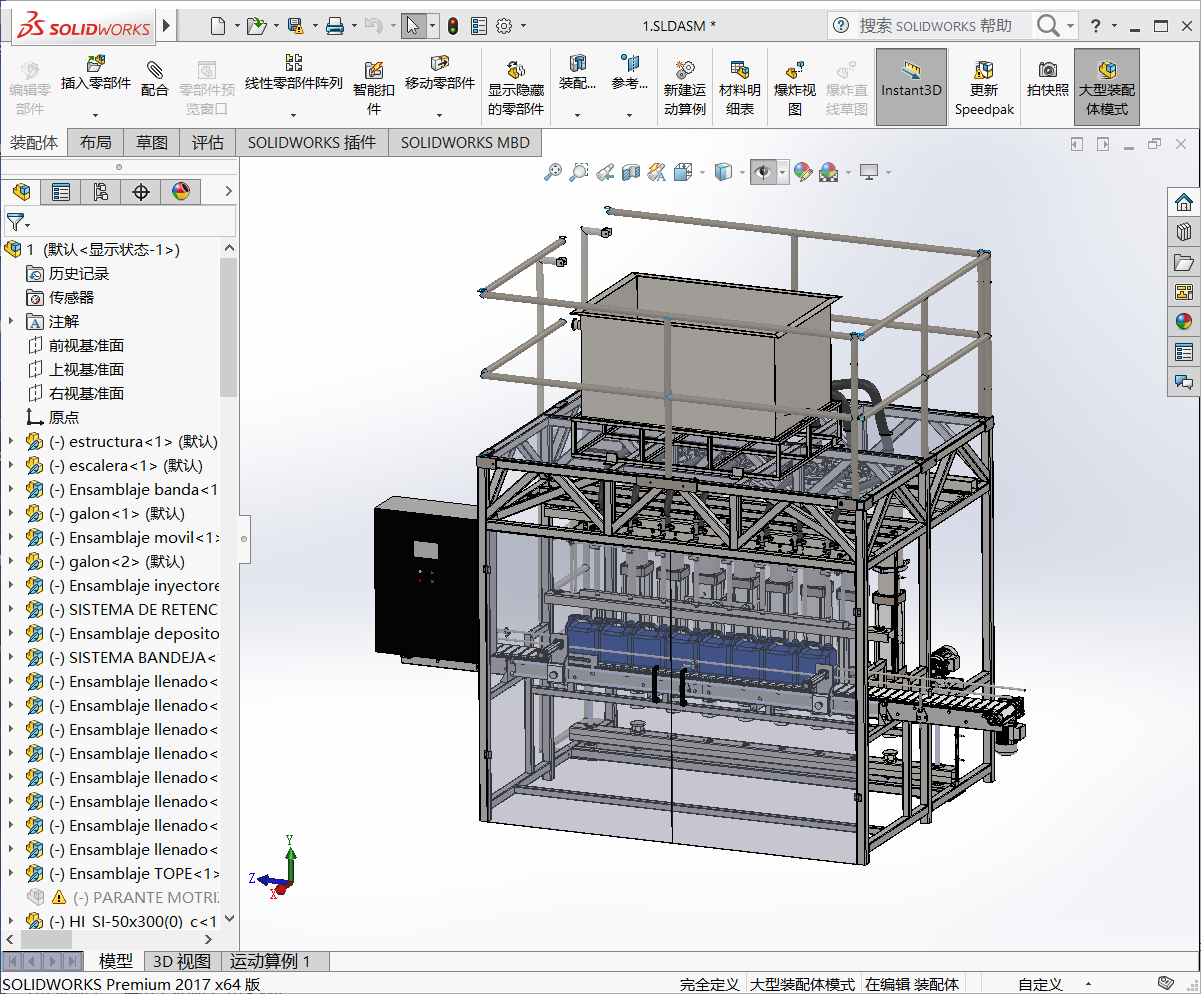Click the 爆炸视图 (Exploded View) icon
Screen dimensions: 1201x994
tap(795, 70)
